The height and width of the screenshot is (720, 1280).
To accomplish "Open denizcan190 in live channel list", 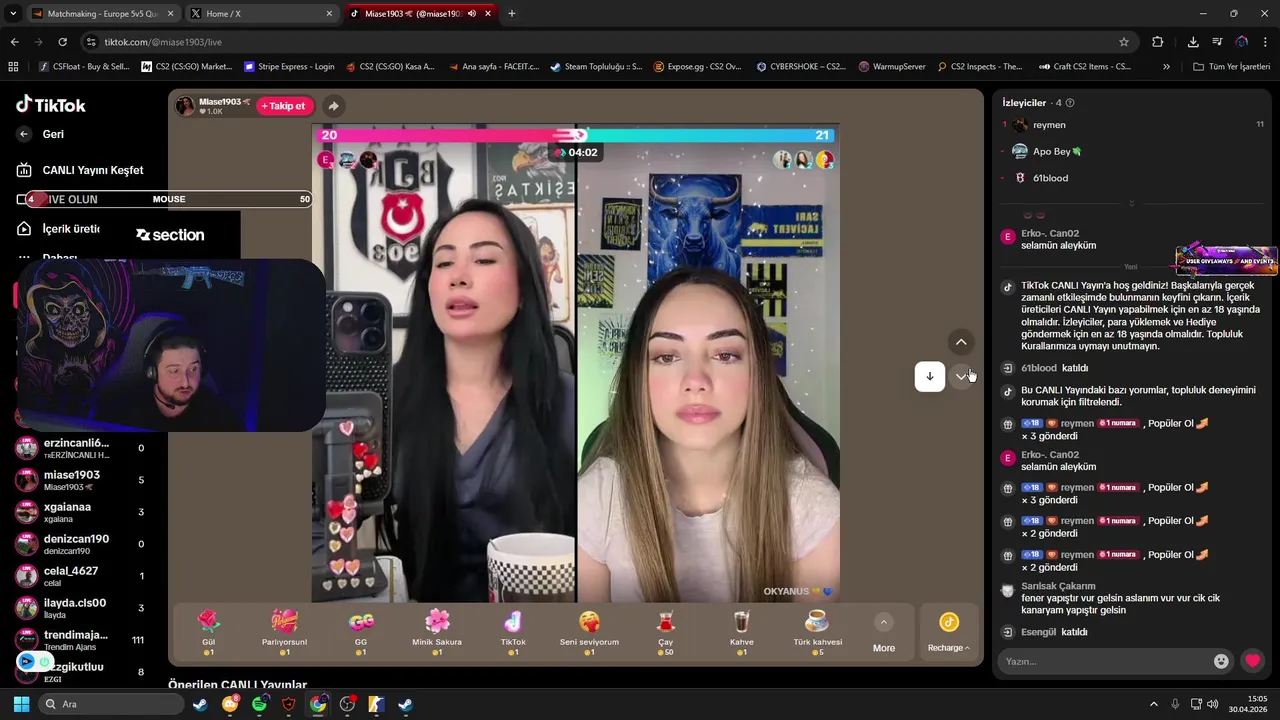I will click(x=80, y=544).
